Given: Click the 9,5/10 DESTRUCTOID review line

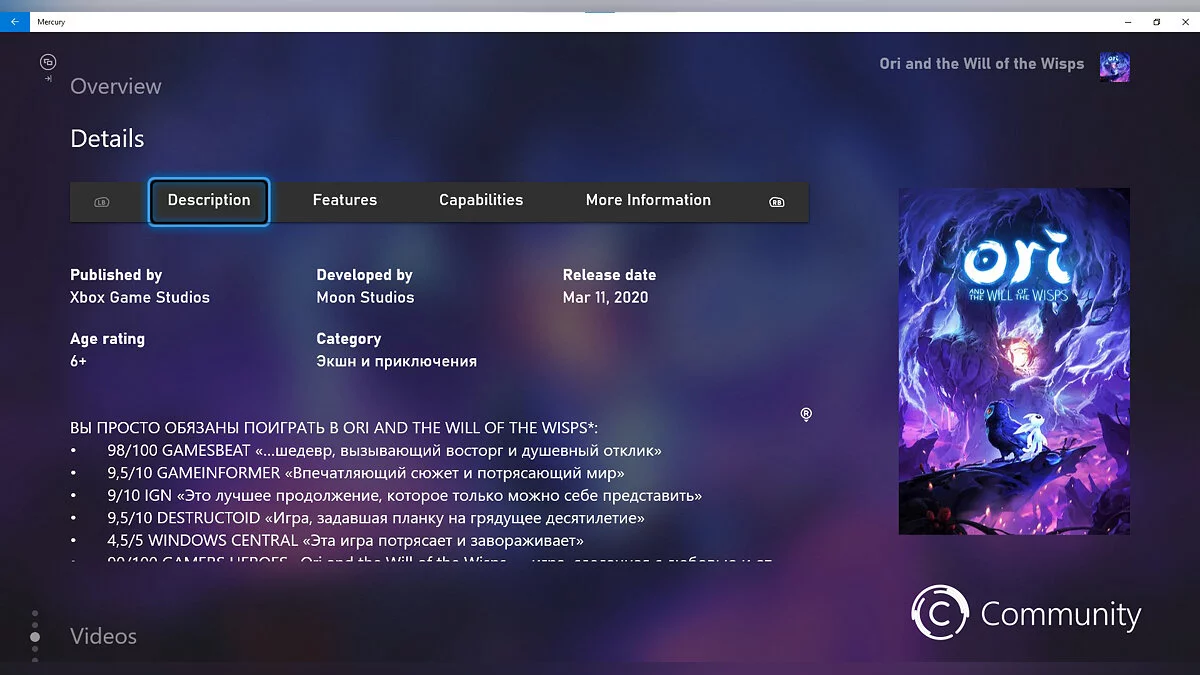Looking at the screenshot, I should pos(376,518).
